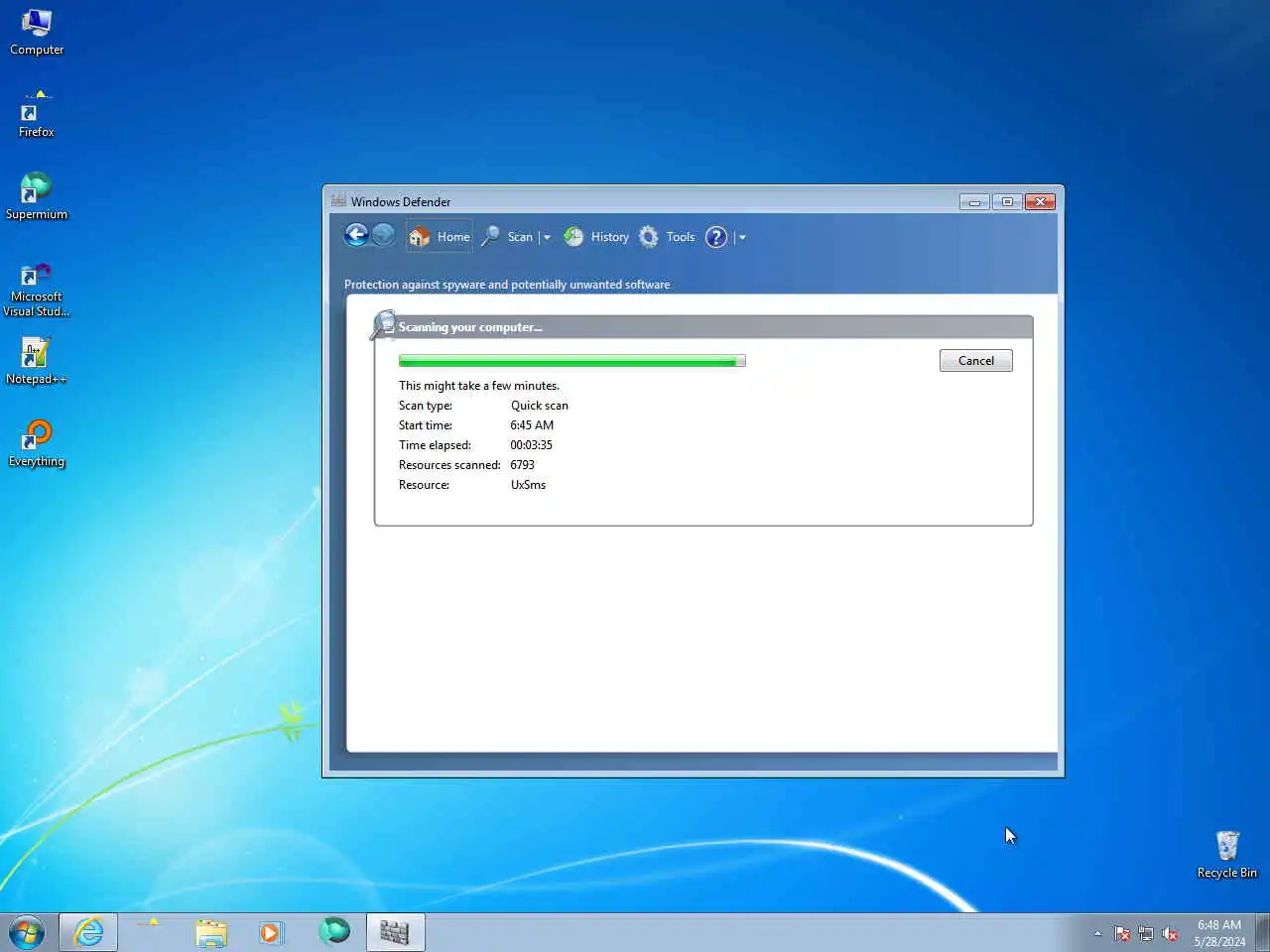Click the muted volume tray icon
The width and height of the screenshot is (1270, 952).
tap(1170, 933)
